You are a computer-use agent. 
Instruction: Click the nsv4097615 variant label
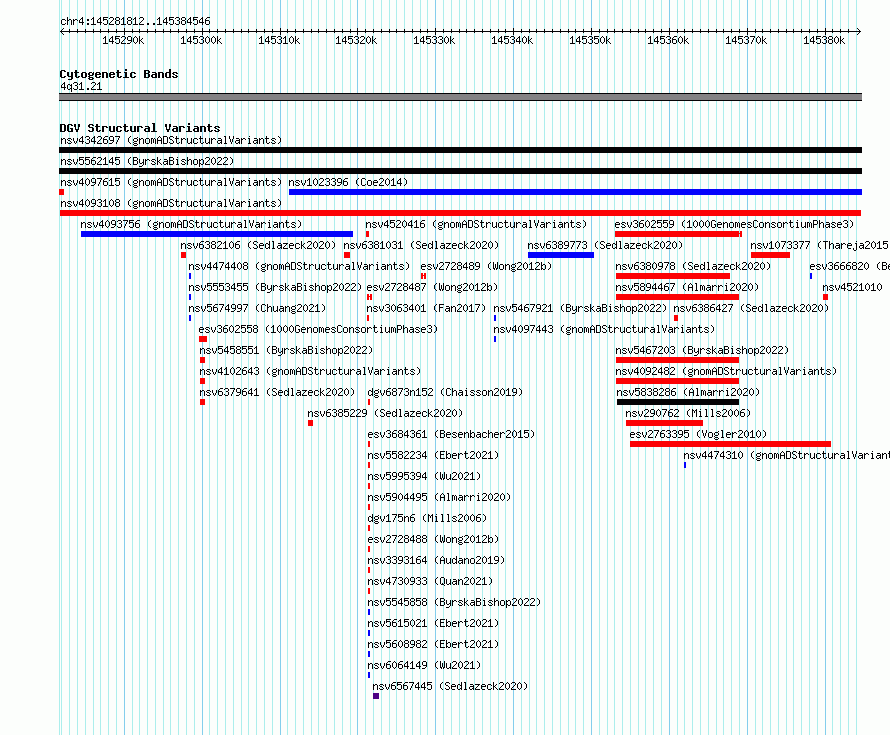pyautogui.click(x=171, y=182)
